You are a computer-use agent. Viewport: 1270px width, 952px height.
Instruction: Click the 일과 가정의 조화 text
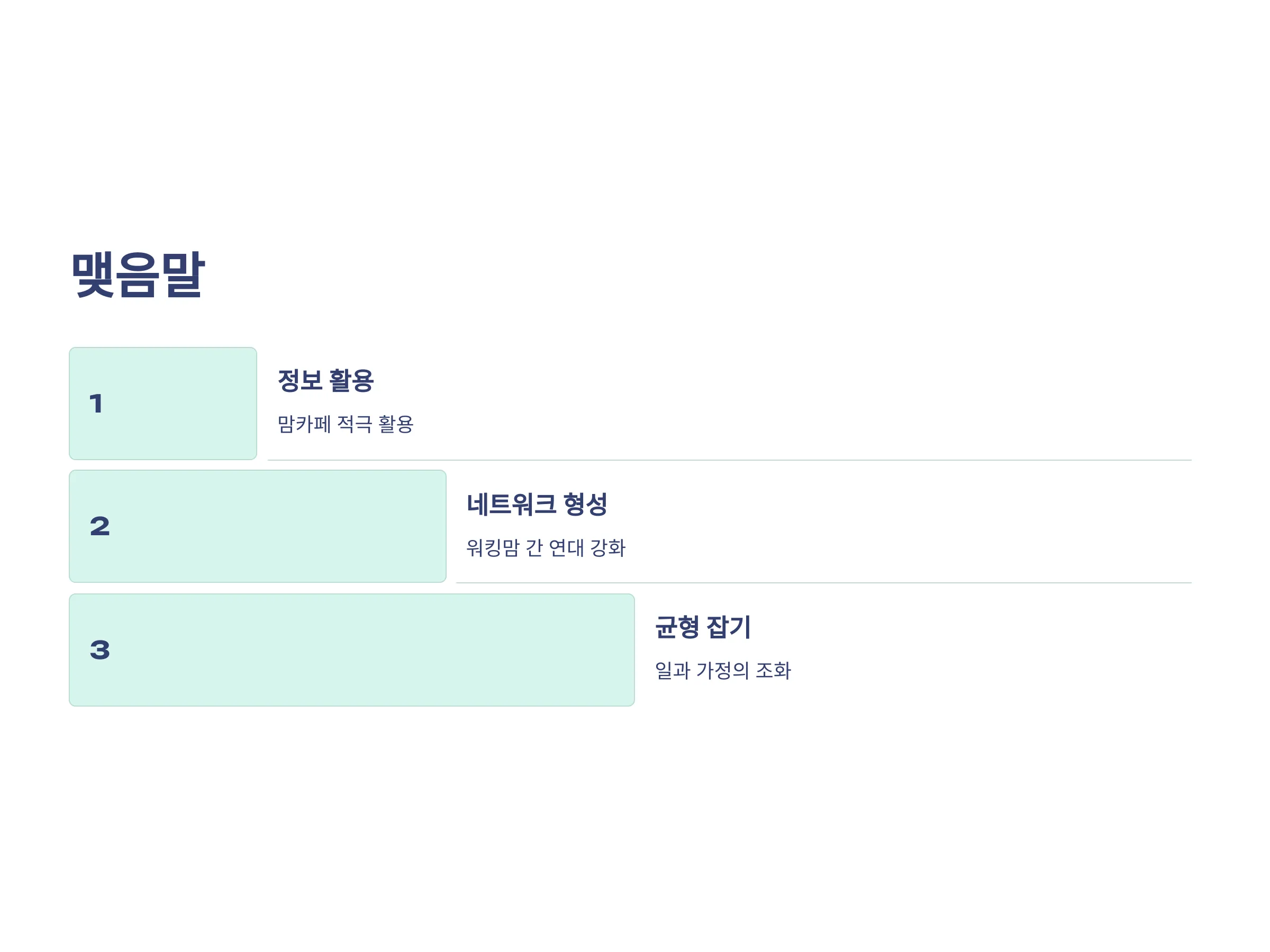723,670
